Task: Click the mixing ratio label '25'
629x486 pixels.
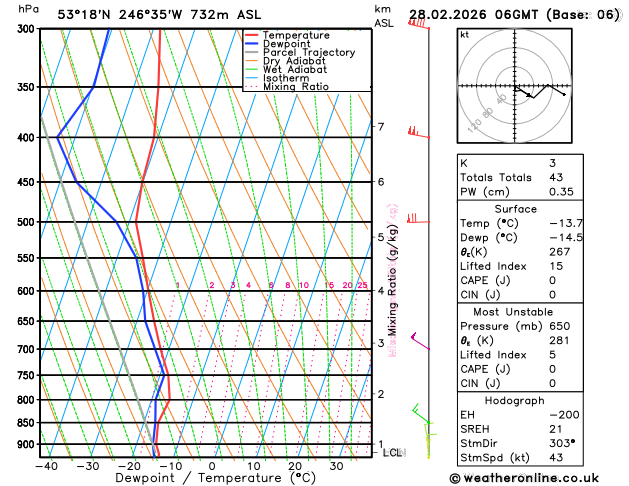Action: tap(362, 285)
